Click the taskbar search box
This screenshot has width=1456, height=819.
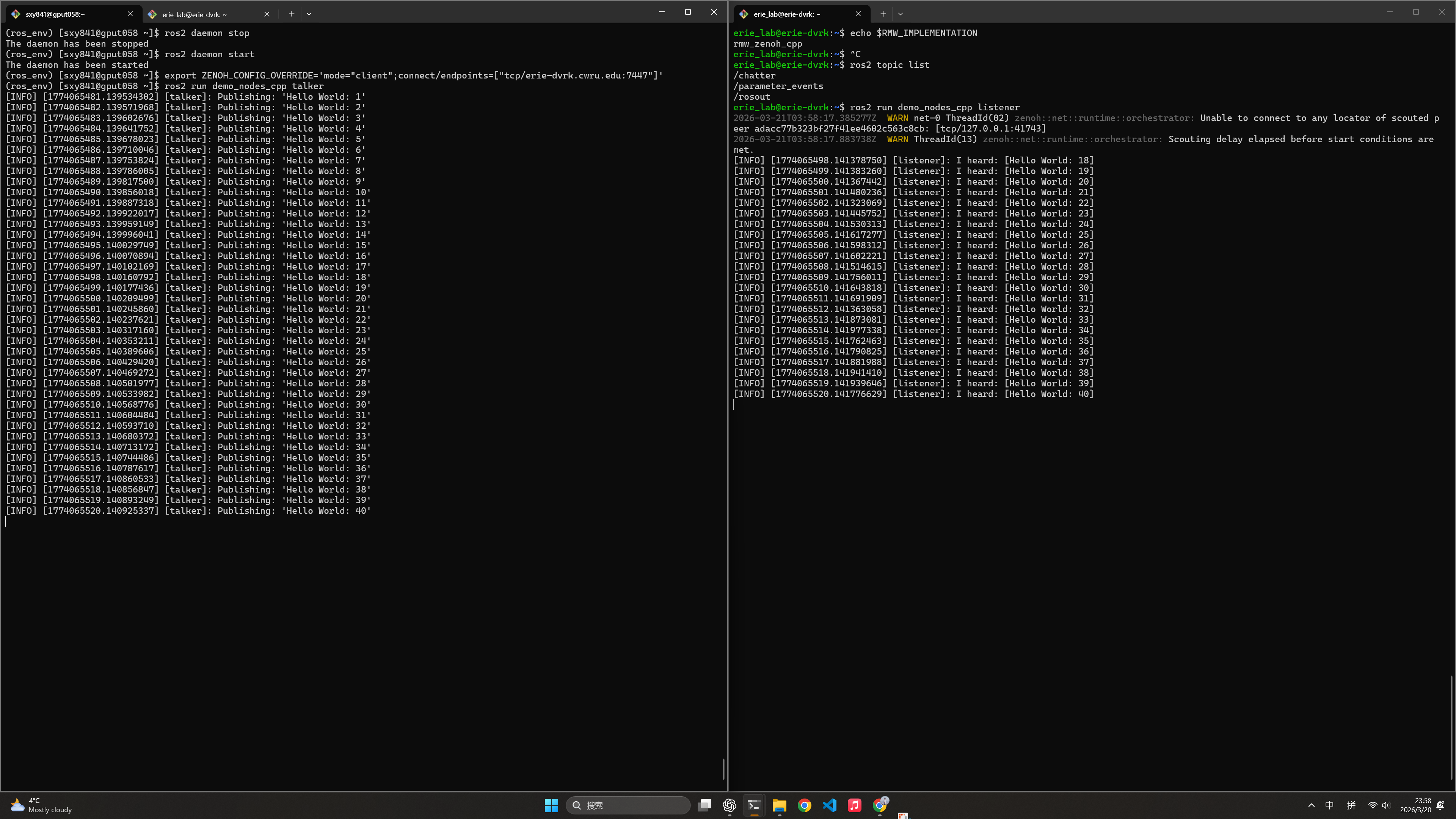point(628,805)
